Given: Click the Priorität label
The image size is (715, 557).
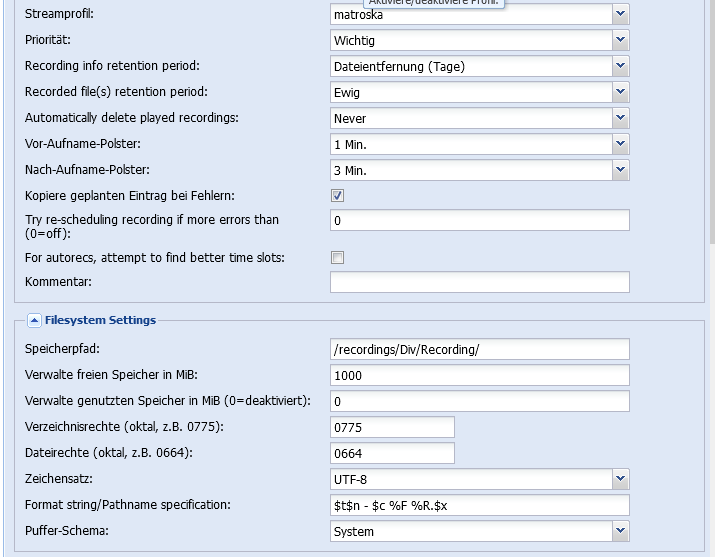Looking at the screenshot, I should 47,40.
